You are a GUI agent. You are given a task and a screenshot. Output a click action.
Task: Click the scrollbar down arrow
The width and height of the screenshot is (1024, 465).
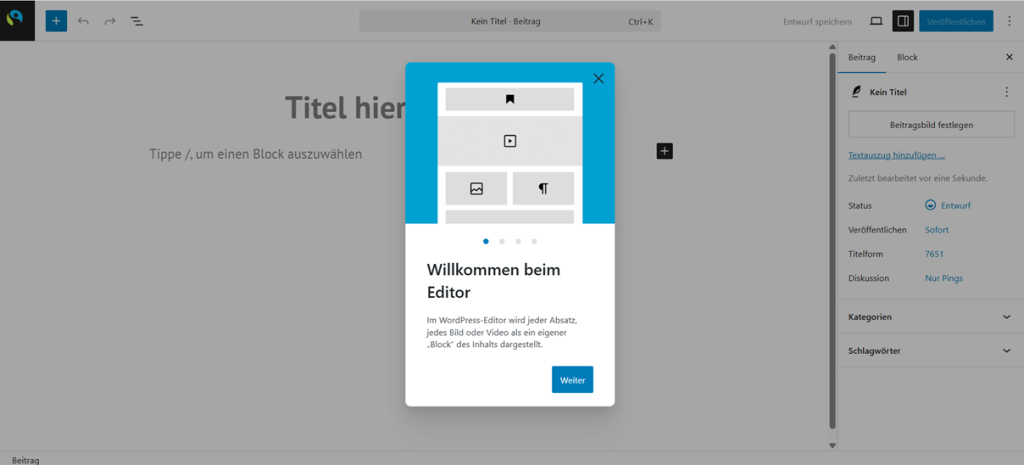click(x=832, y=445)
